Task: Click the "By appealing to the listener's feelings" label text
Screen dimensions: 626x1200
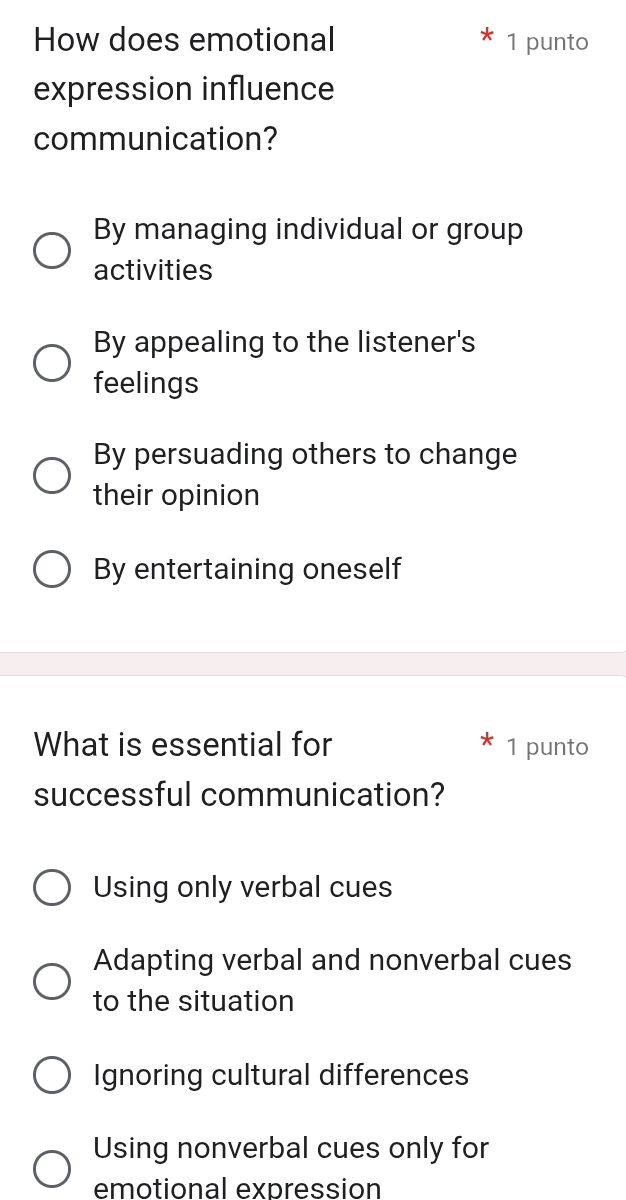Action: pyautogui.click(x=284, y=363)
